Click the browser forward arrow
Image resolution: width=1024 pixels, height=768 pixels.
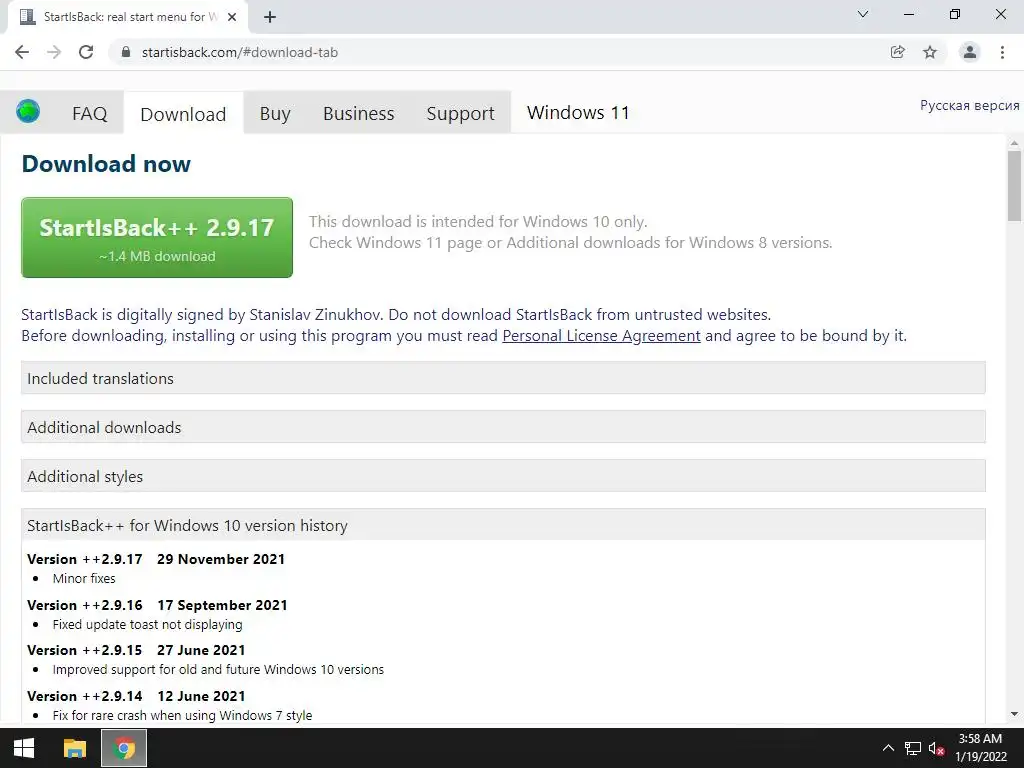coord(54,52)
